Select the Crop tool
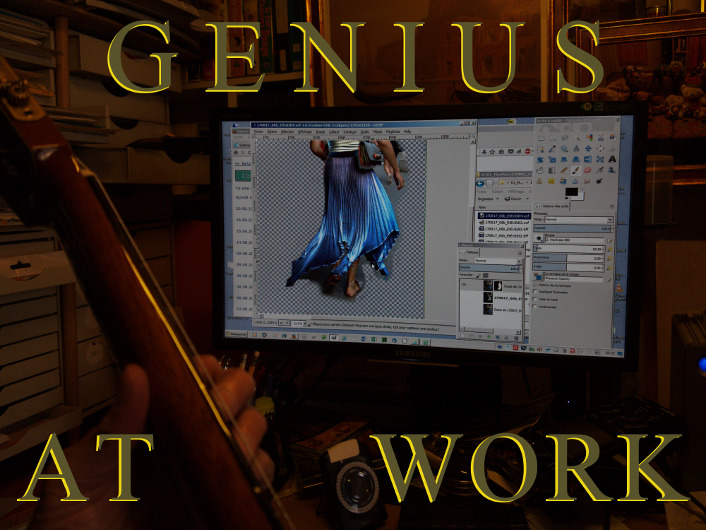The height and width of the screenshot is (530, 706). pyautogui.click(x=612, y=148)
